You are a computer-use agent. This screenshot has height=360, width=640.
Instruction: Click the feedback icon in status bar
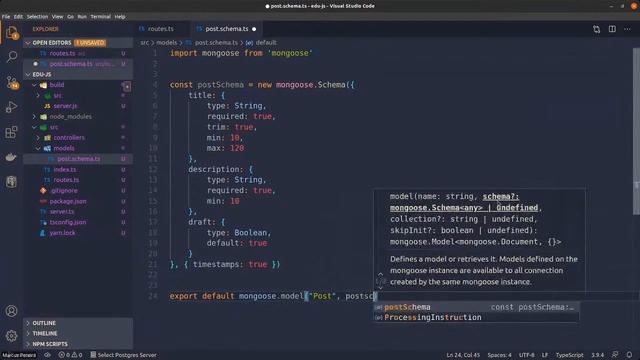615,355
